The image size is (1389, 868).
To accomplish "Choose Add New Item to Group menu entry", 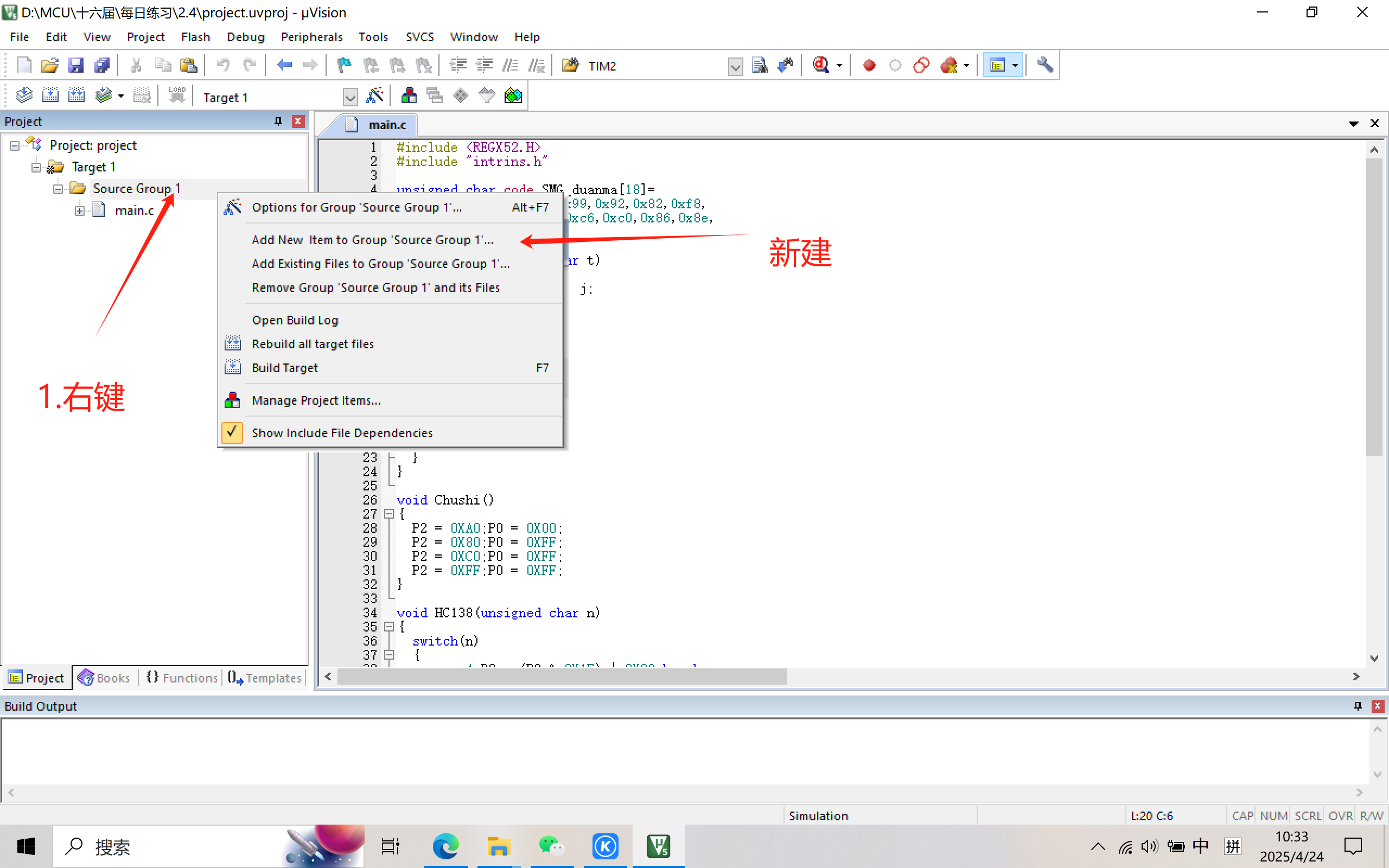I will (372, 240).
